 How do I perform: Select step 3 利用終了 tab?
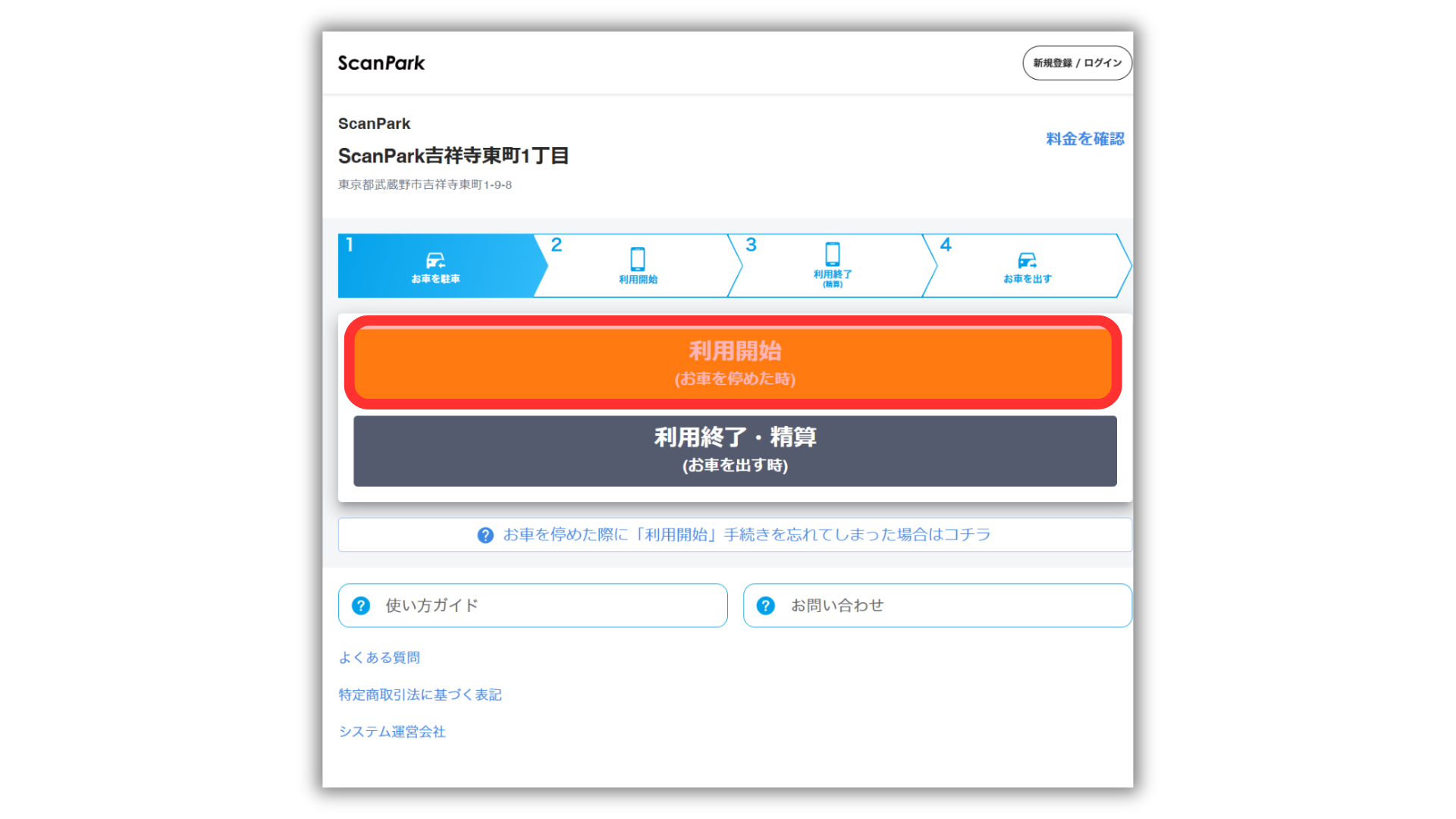click(832, 265)
